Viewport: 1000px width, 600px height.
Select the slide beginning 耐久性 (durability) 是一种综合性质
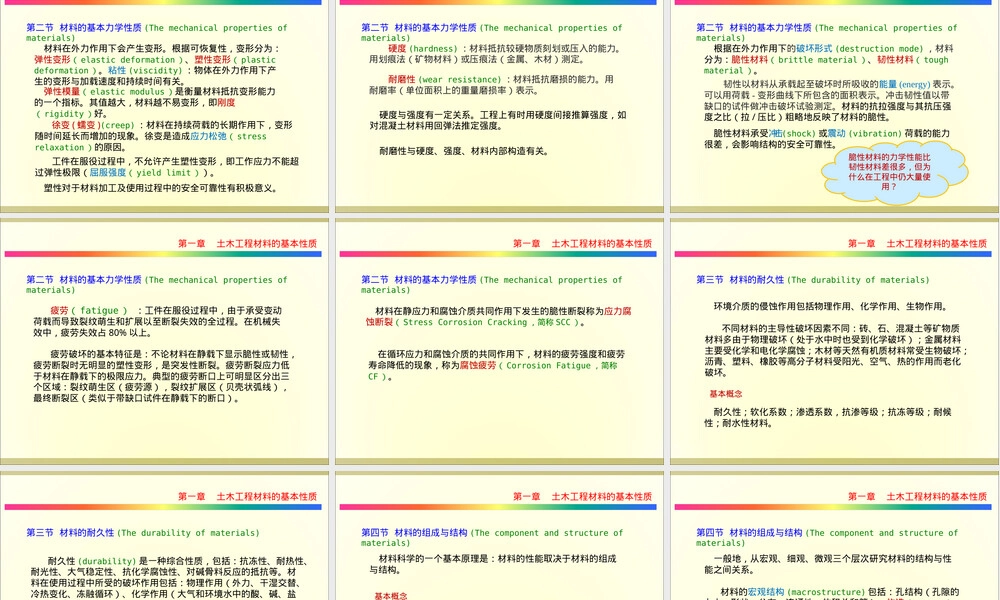(x=165, y=536)
